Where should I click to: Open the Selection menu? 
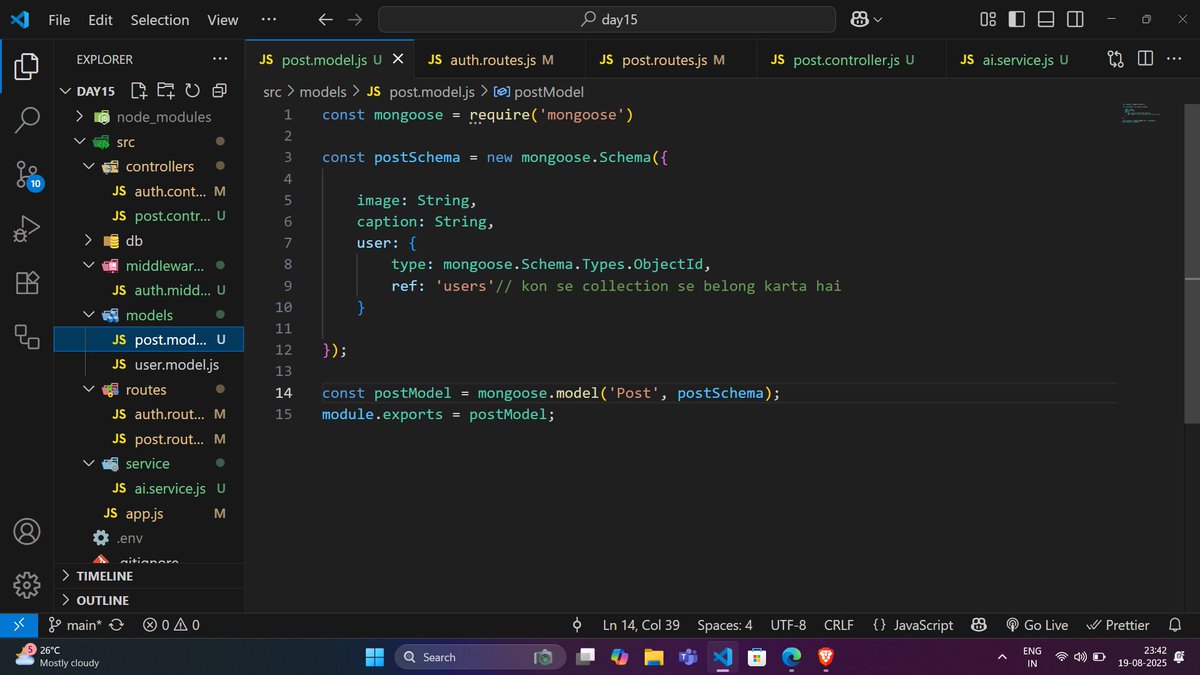click(160, 19)
